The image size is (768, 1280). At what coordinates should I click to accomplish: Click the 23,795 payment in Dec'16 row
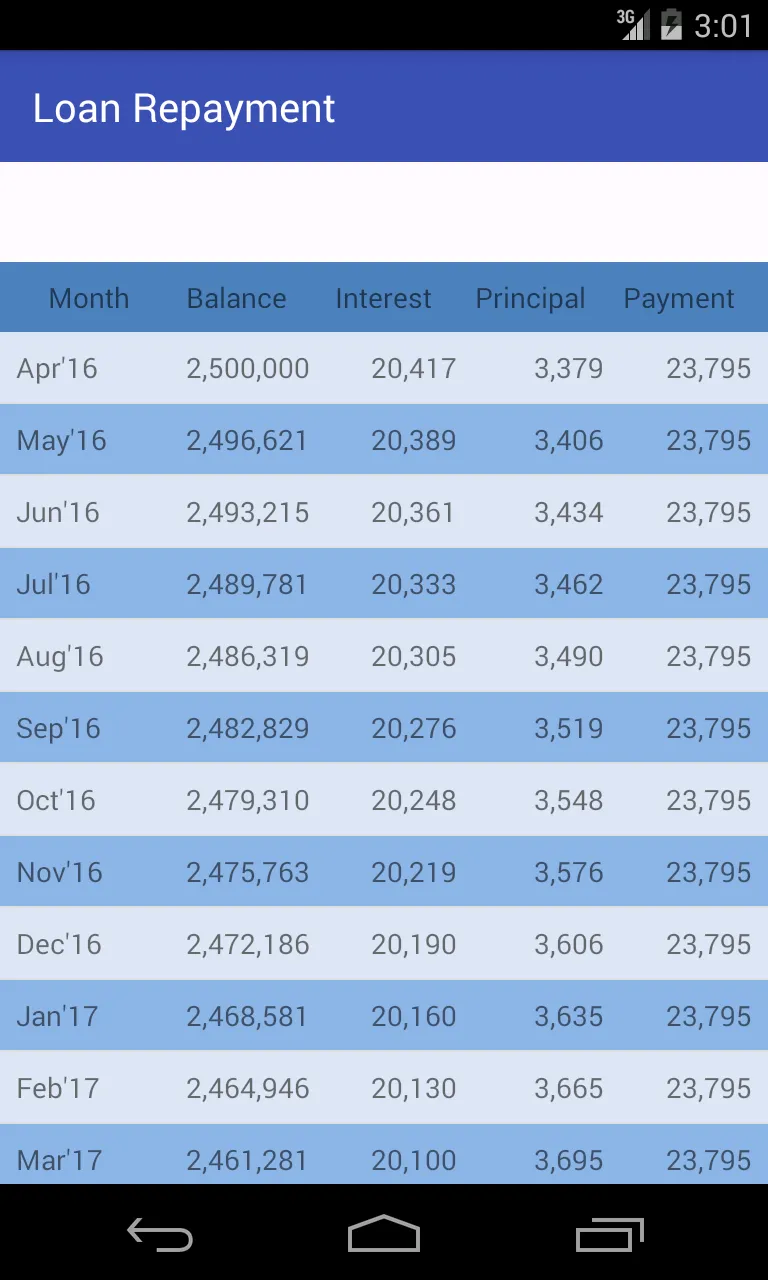pos(709,945)
